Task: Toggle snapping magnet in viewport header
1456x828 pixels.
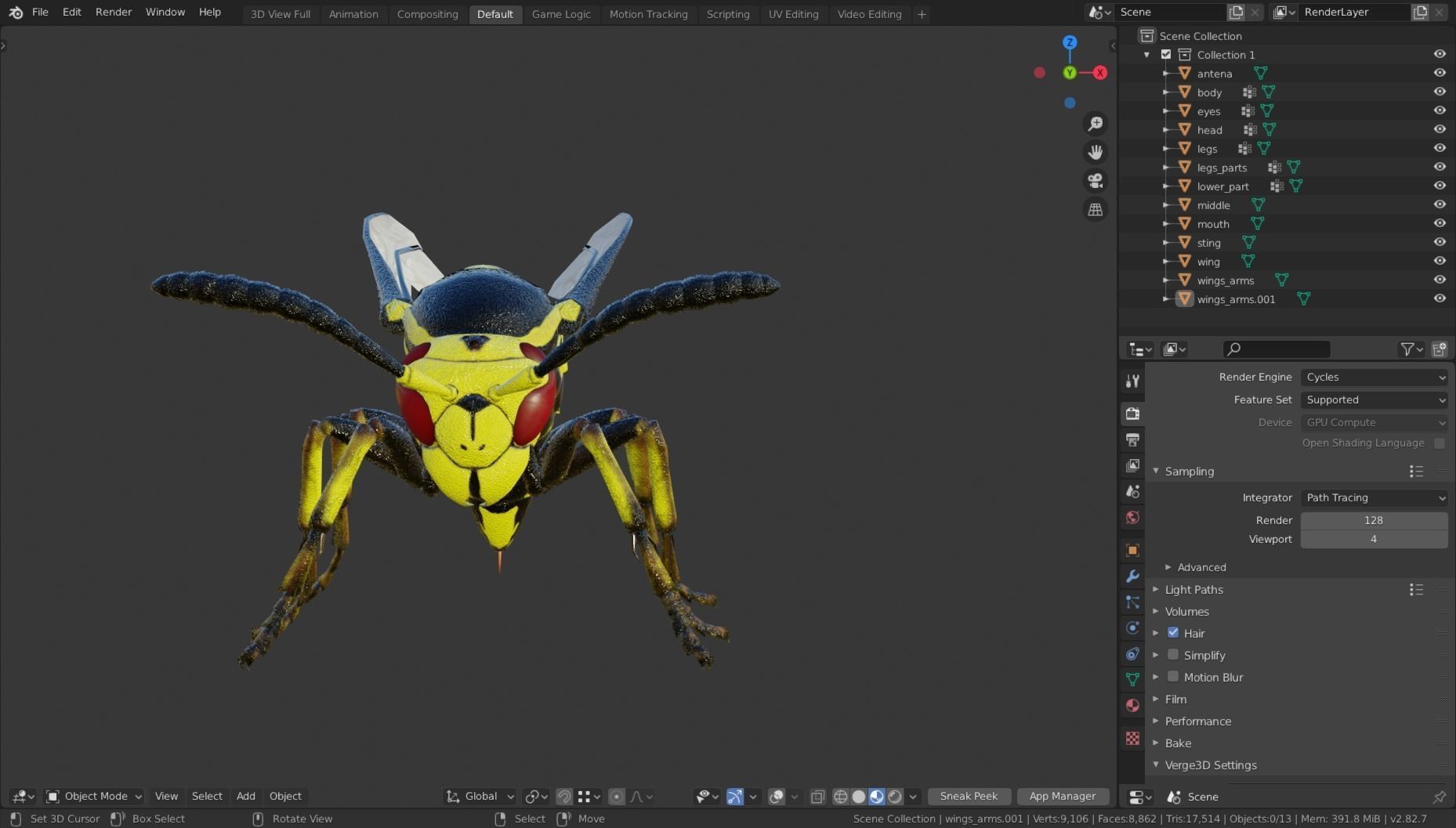Action: pyautogui.click(x=564, y=797)
